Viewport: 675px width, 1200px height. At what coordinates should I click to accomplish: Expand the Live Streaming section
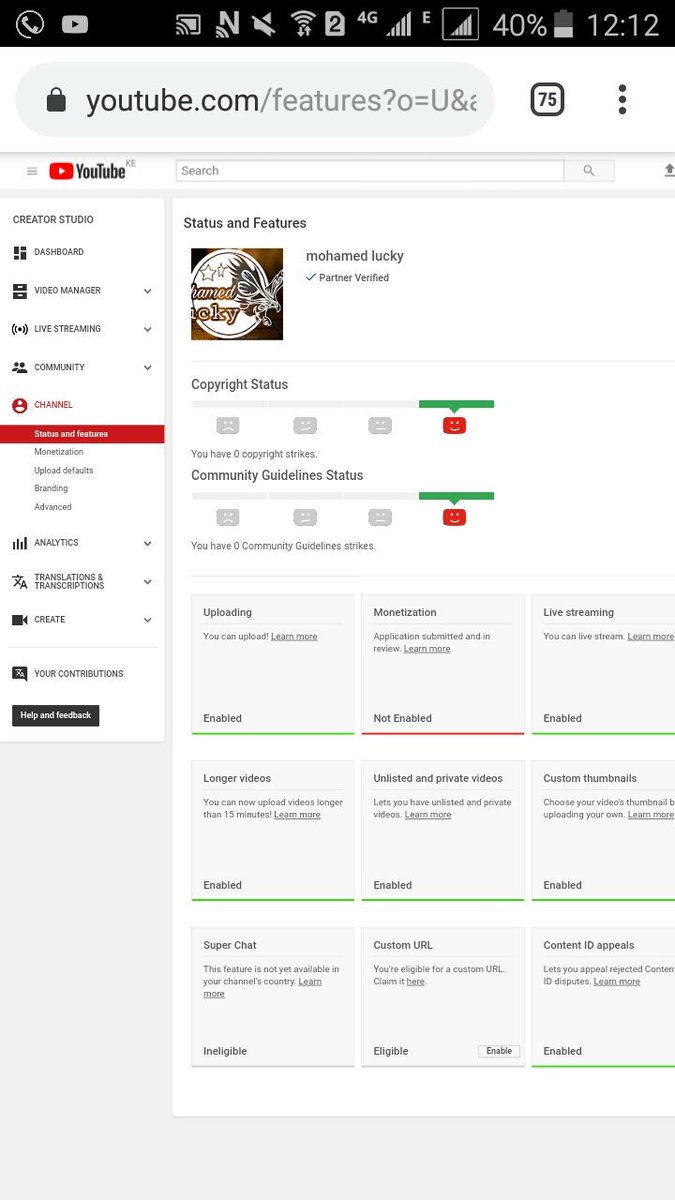pos(147,329)
